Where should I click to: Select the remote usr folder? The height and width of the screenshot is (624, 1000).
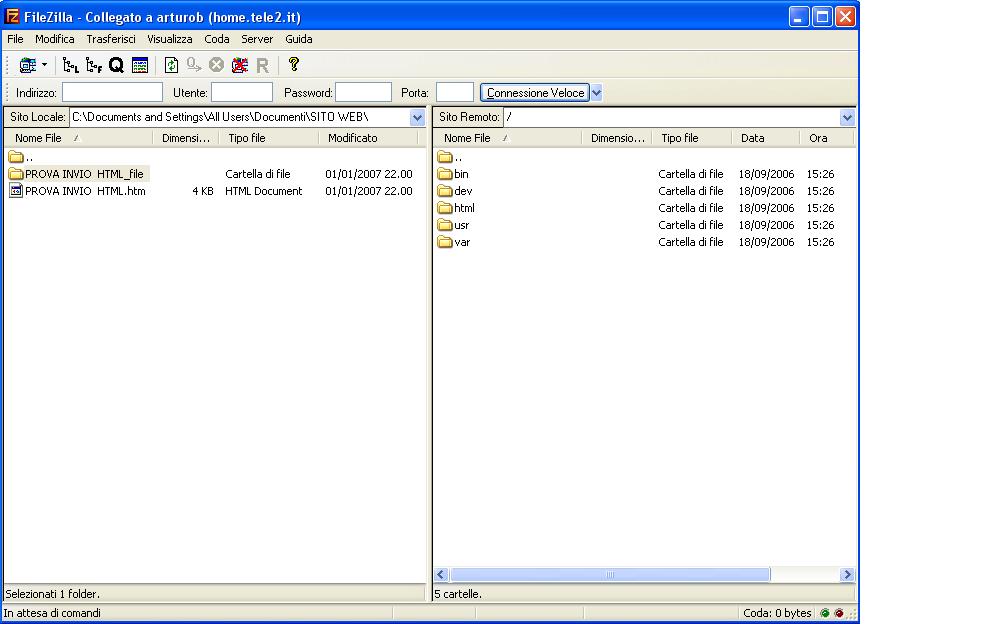pos(453,225)
